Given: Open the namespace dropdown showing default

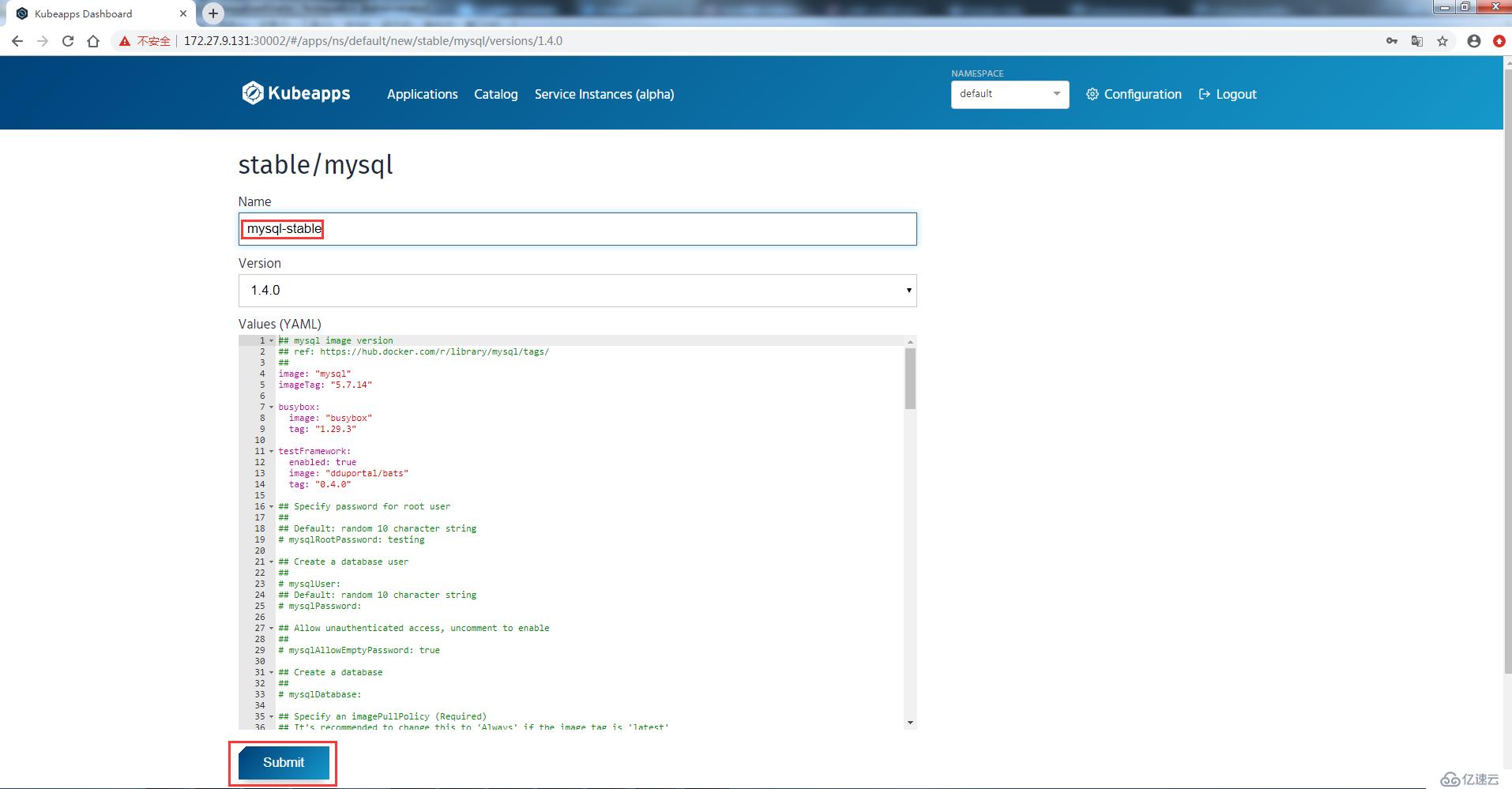Looking at the screenshot, I should click(x=1010, y=94).
